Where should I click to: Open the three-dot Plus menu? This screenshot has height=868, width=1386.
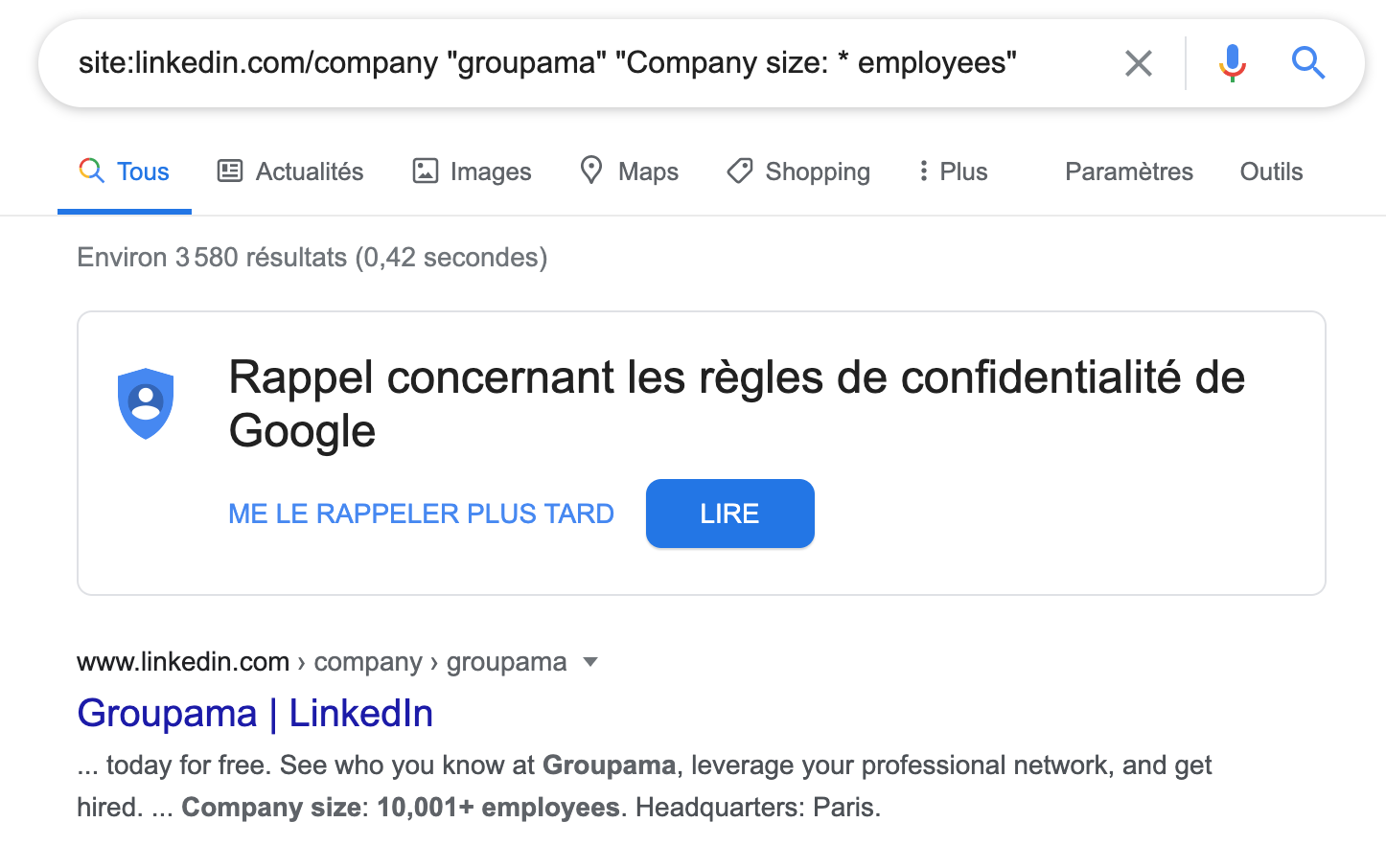[952, 171]
